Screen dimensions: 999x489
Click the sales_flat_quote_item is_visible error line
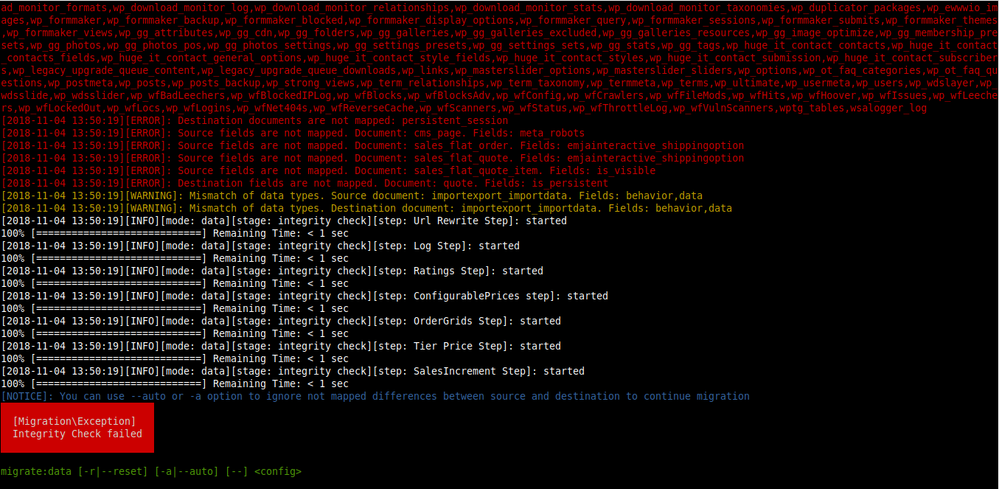point(328,171)
